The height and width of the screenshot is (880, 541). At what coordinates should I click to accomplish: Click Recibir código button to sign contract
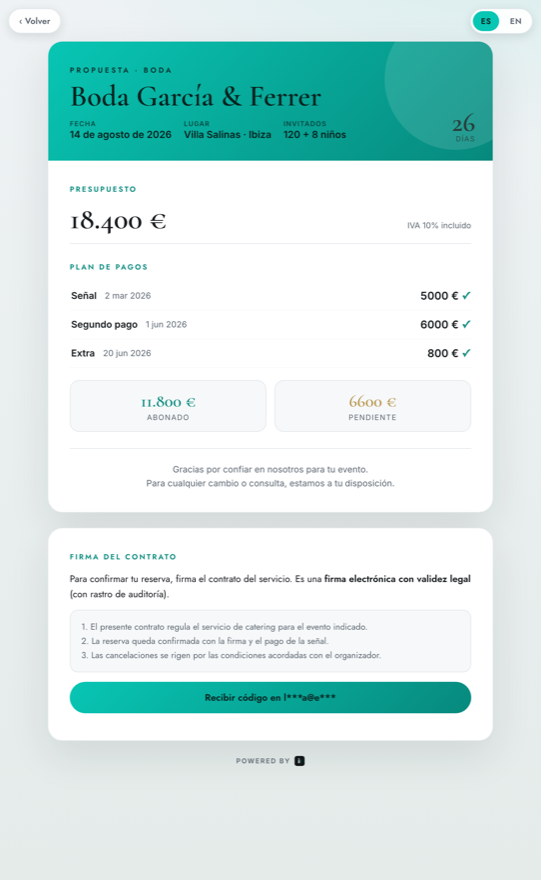tap(270, 698)
